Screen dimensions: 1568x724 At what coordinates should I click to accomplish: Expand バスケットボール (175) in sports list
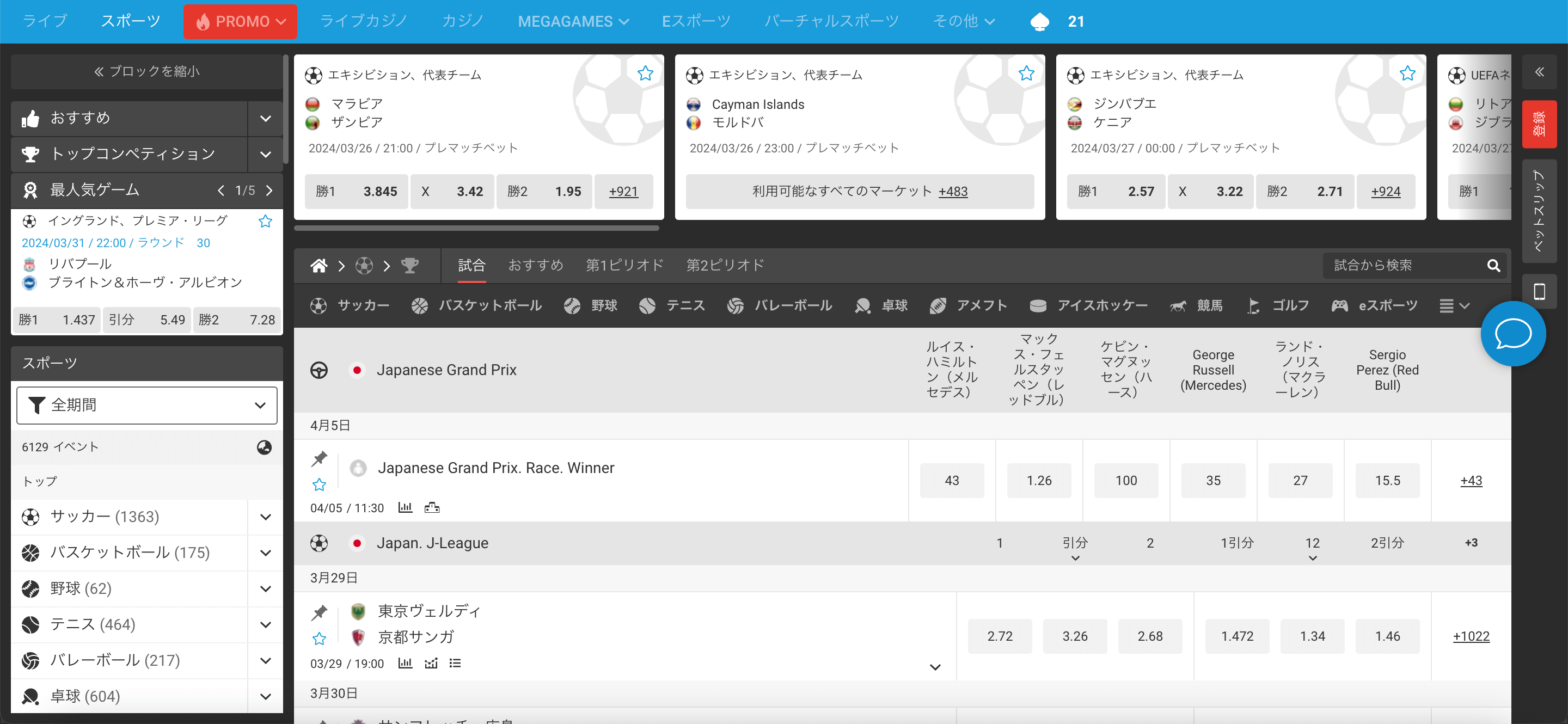click(x=265, y=553)
